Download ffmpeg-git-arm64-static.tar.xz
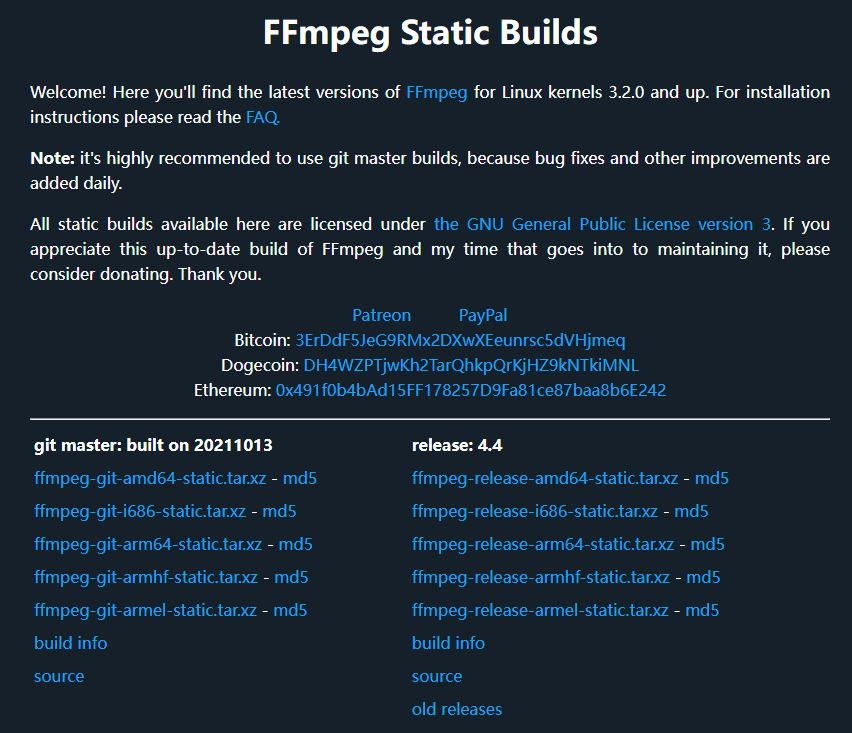 point(148,544)
